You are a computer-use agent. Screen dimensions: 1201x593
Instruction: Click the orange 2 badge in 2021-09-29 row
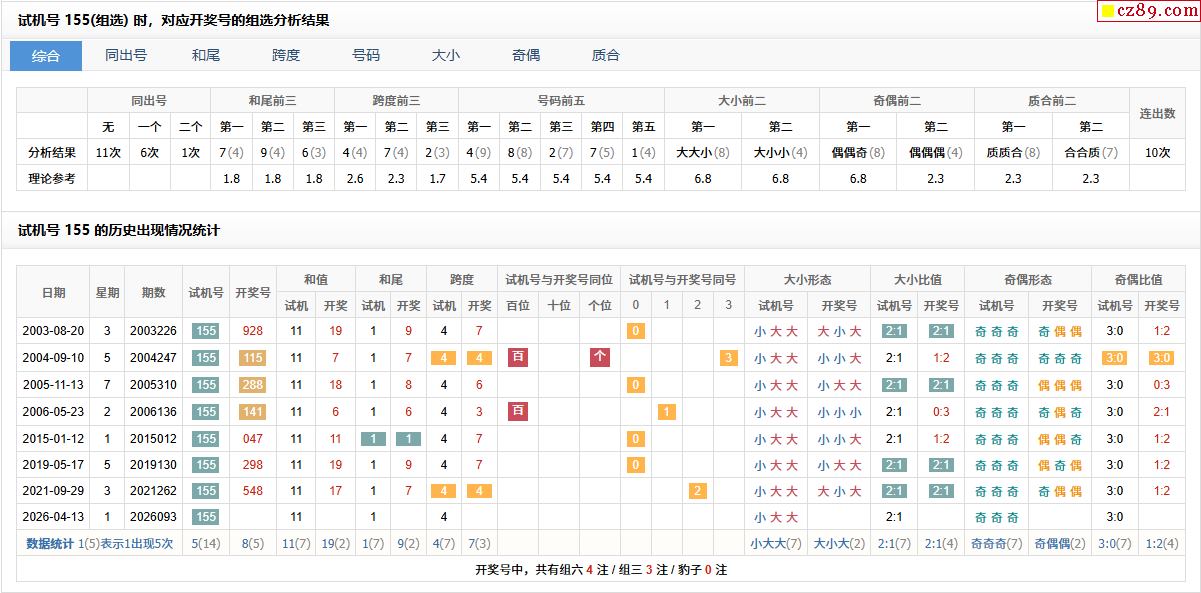(698, 491)
